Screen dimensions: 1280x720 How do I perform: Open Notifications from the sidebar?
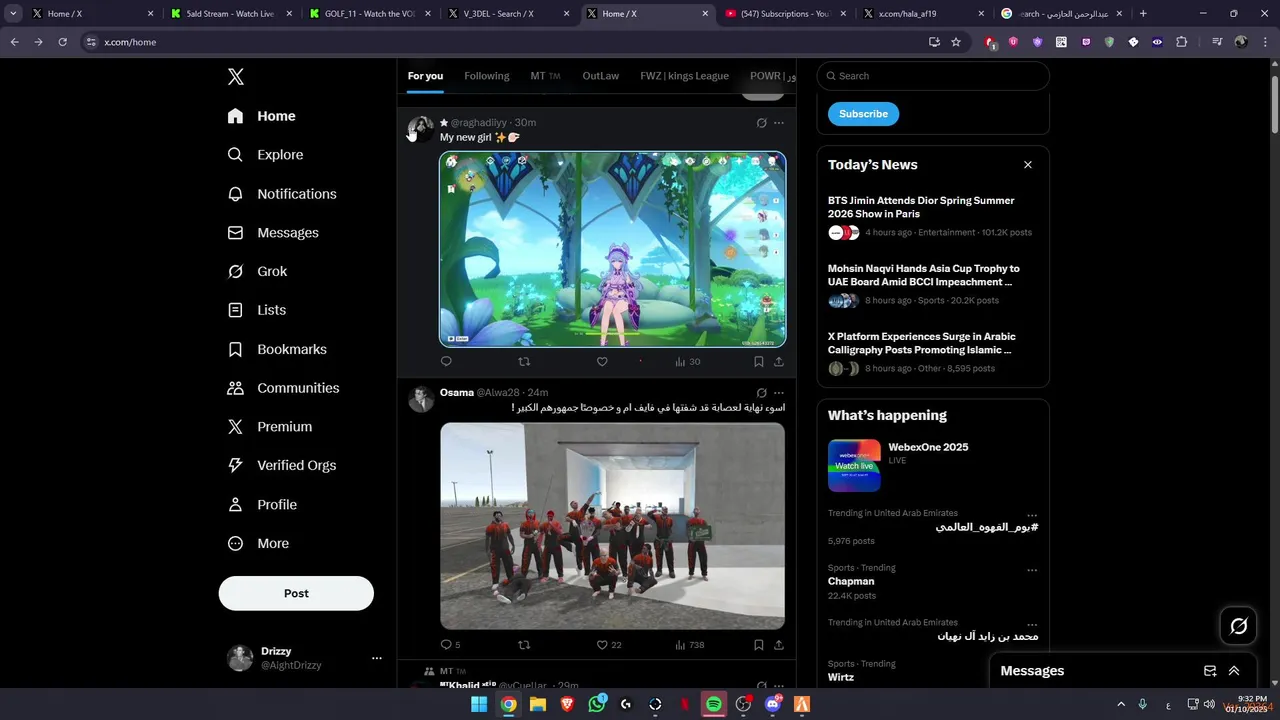(281, 194)
